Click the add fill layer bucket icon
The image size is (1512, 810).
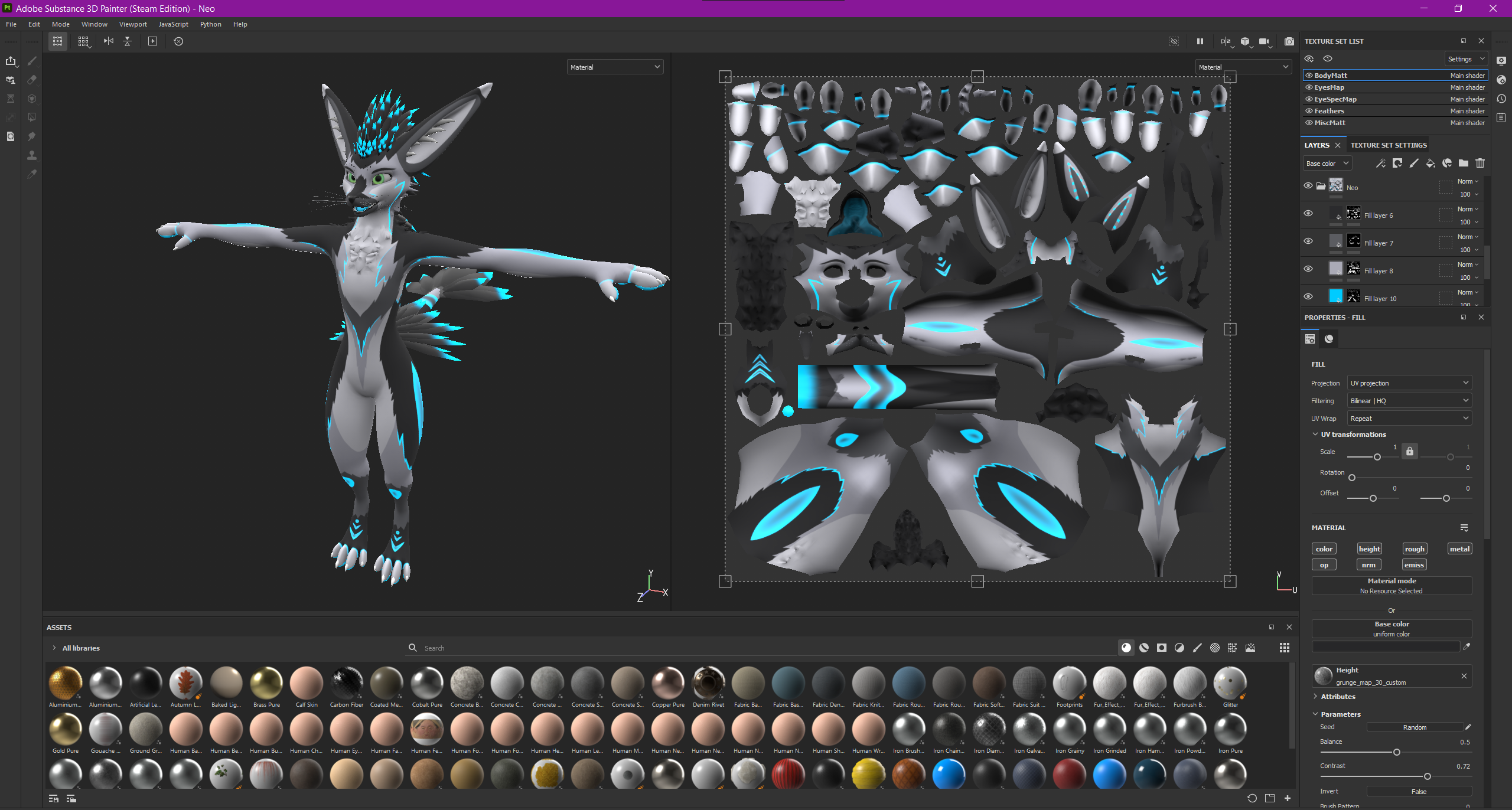1430,164
